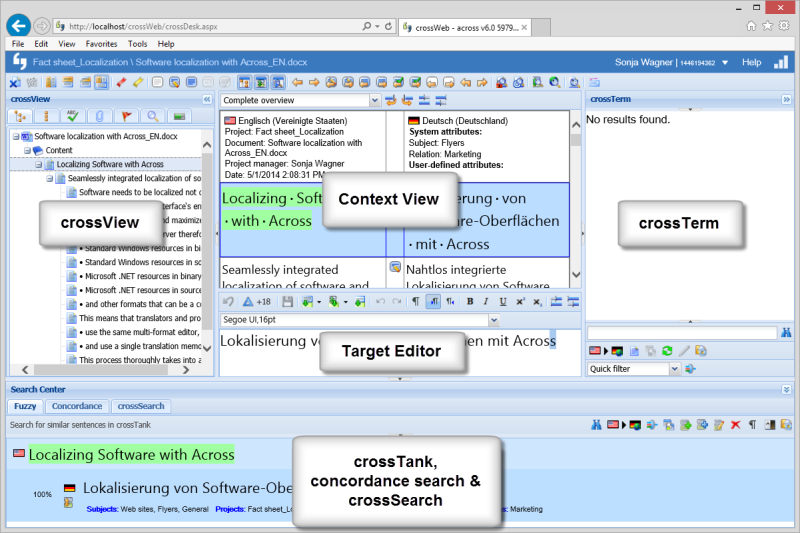This screenshot has width=800, height=533.
Task: Open the Complete overview dropdown
Action: tap(374, 100)
